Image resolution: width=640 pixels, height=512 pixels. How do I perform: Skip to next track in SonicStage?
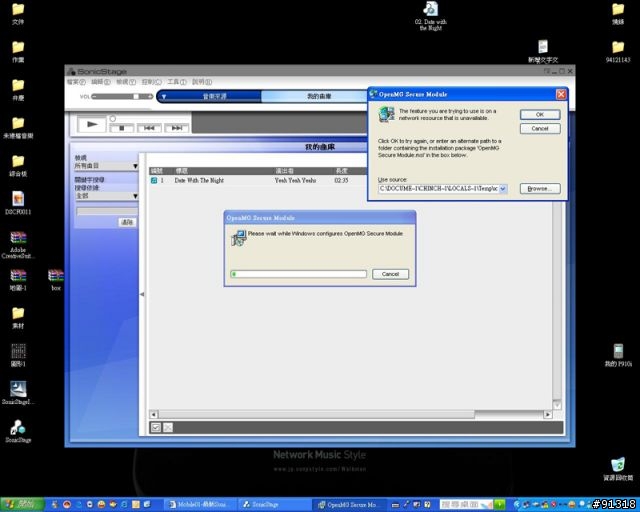[x=176, y=128]
